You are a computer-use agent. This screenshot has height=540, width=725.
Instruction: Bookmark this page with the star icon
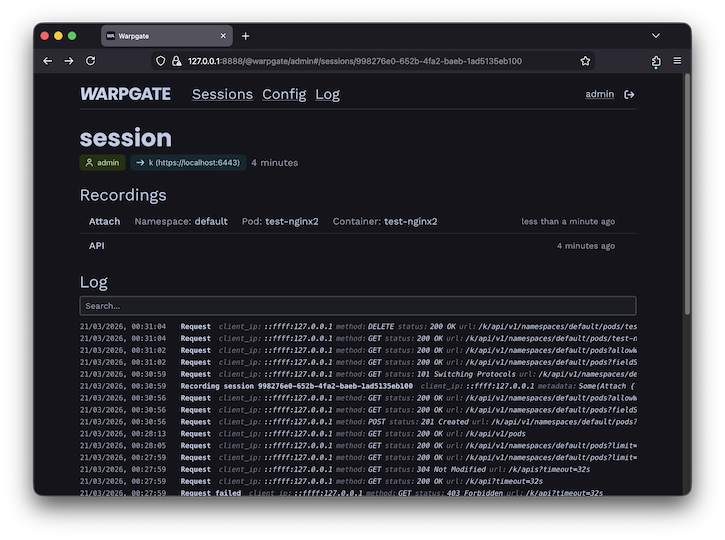(x=585, y=61)
